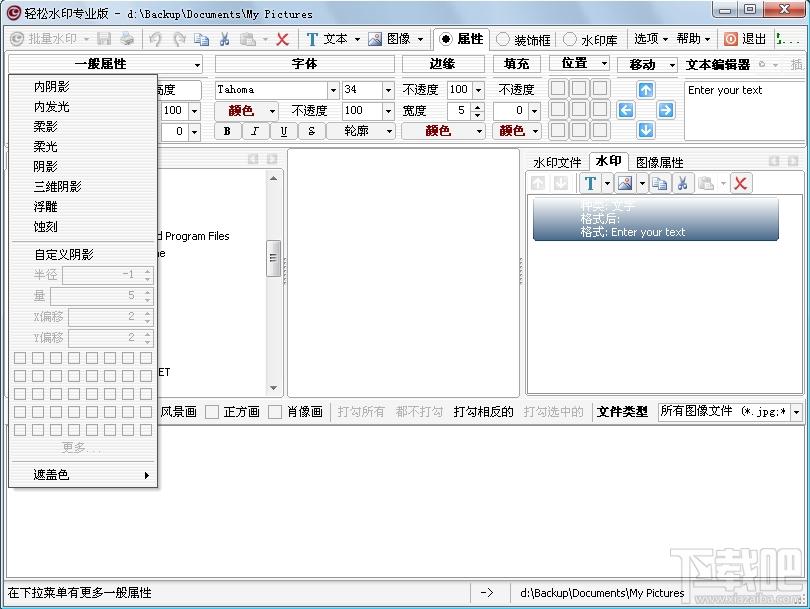Image resolution: width=810 pixels, height=609 pixels.
Task: Move watermark left with blue arrow
Action: [626, 110]
